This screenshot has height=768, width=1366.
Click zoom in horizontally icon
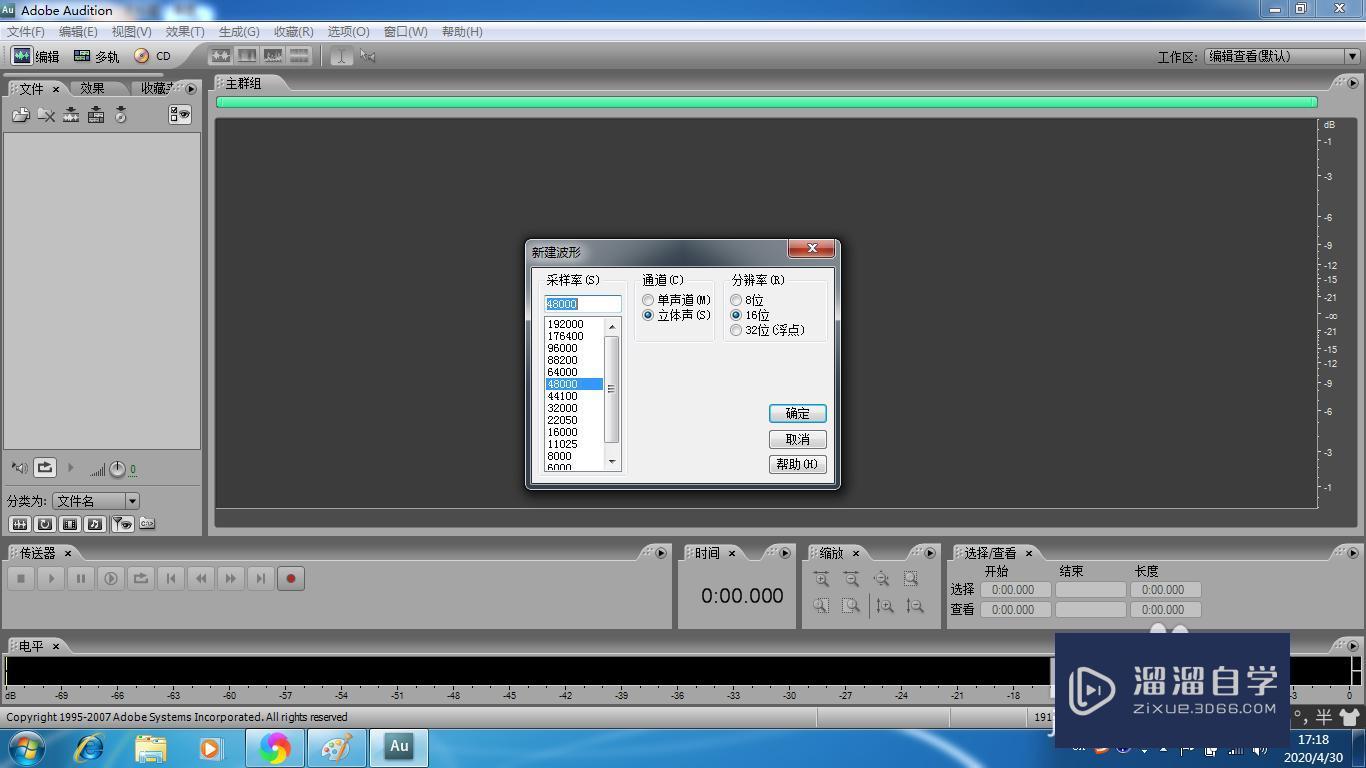coord(821,579)
